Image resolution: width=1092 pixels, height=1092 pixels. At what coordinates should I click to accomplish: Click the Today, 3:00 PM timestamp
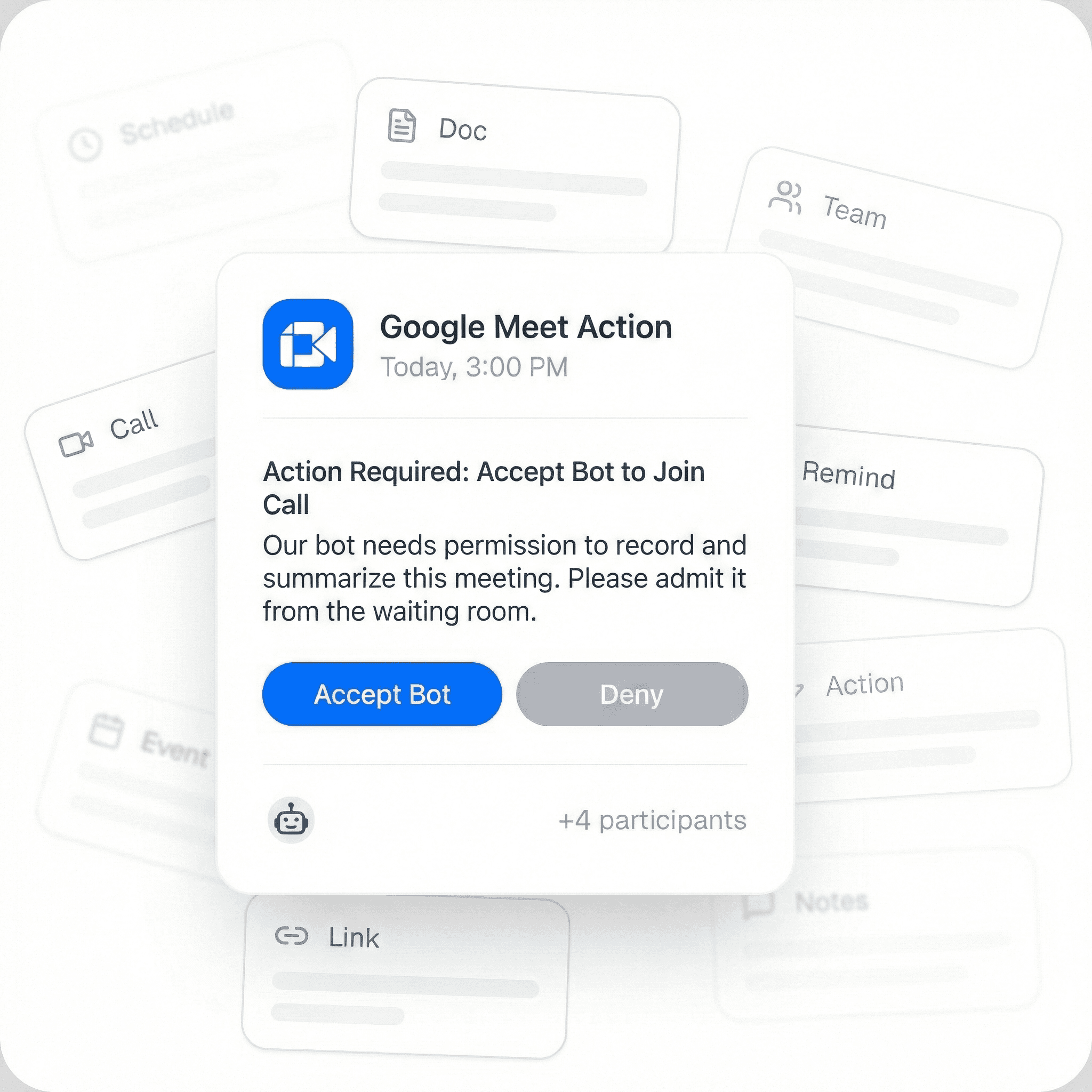(x=473, y=367)
